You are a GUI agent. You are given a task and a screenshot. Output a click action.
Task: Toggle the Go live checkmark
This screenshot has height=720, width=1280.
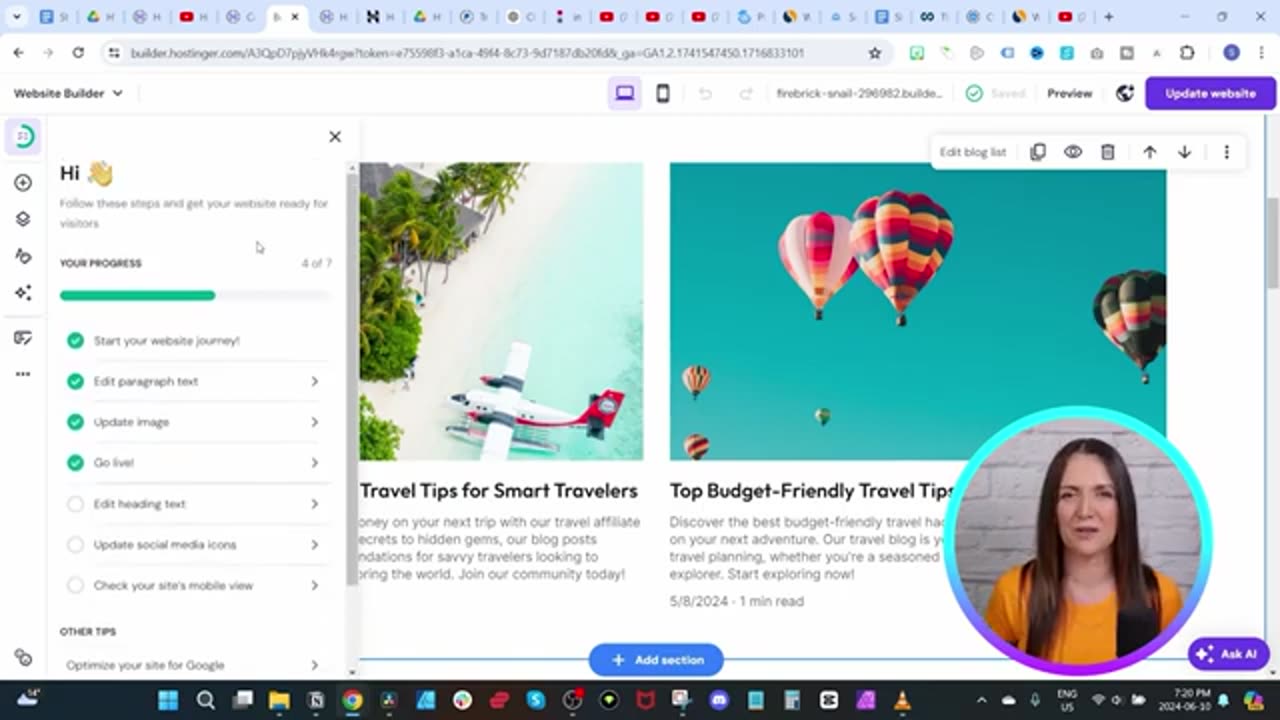pyautogui.click(x=75, y=463)
